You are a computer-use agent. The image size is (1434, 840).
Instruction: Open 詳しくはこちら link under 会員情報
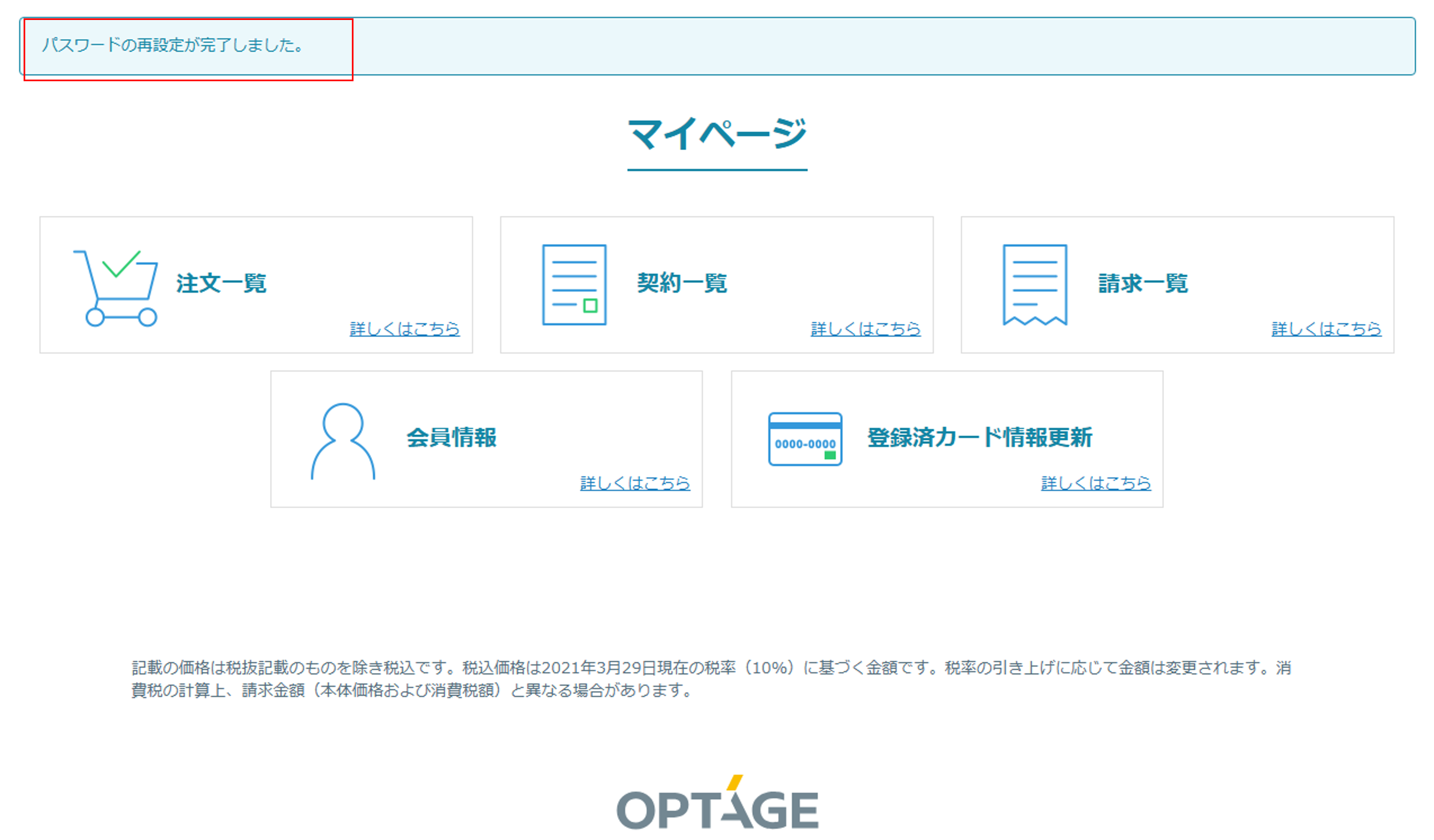635,483
